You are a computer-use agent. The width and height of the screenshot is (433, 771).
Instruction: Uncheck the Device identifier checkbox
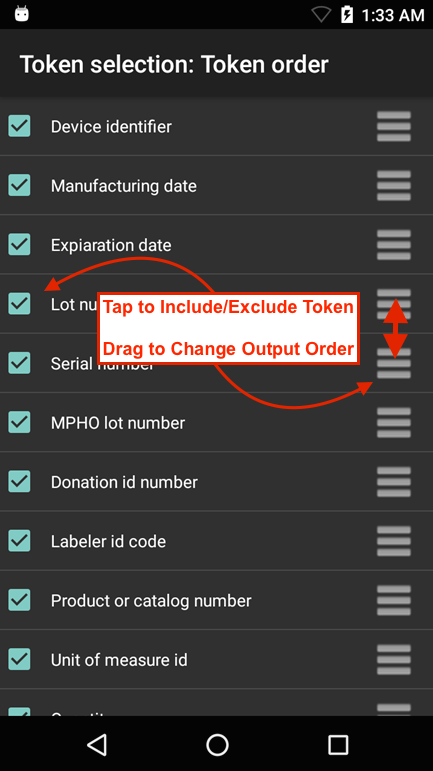pyautogui.click(x=19, y=126)
